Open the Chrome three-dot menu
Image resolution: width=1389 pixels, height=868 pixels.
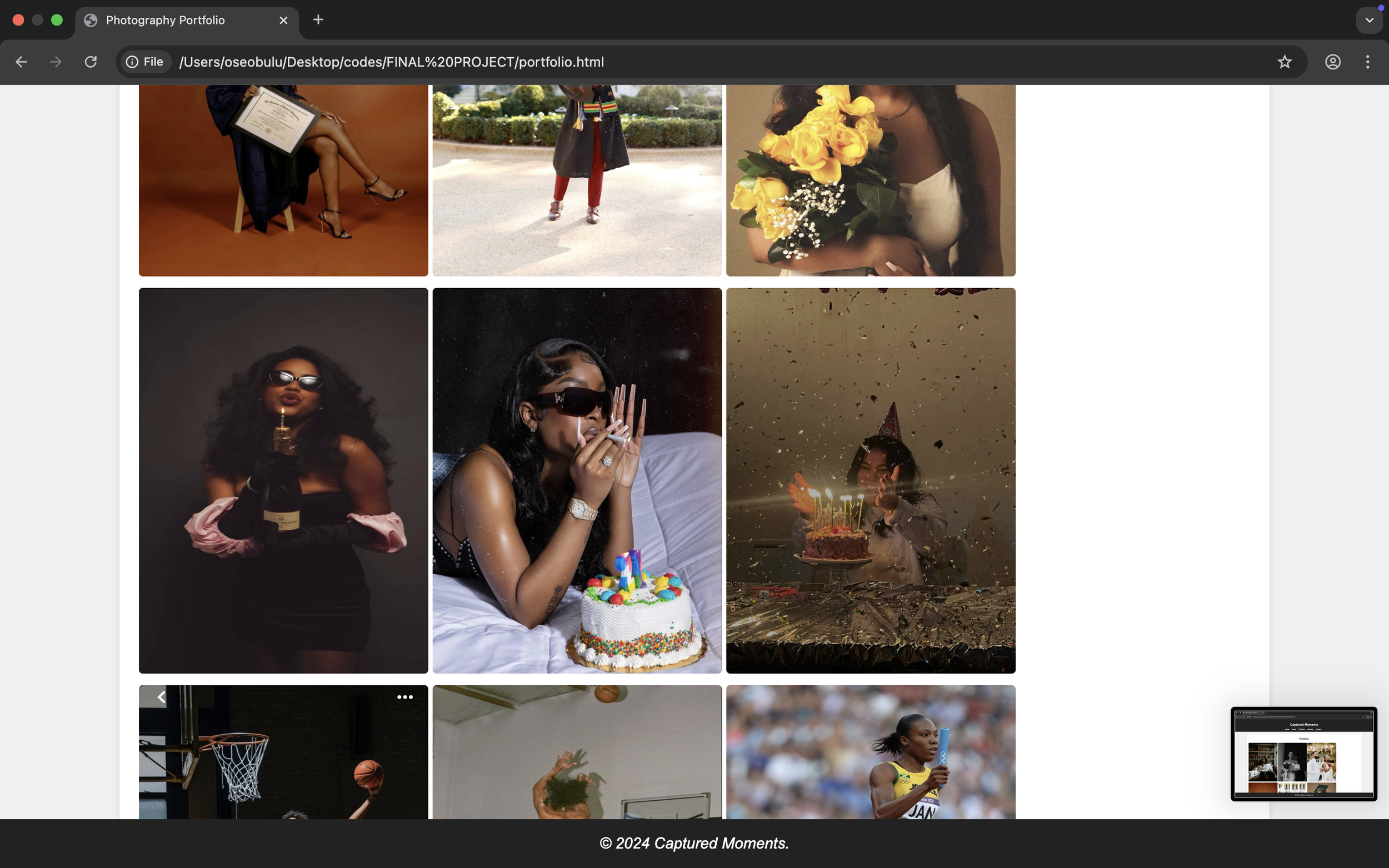click(1367, 62)
